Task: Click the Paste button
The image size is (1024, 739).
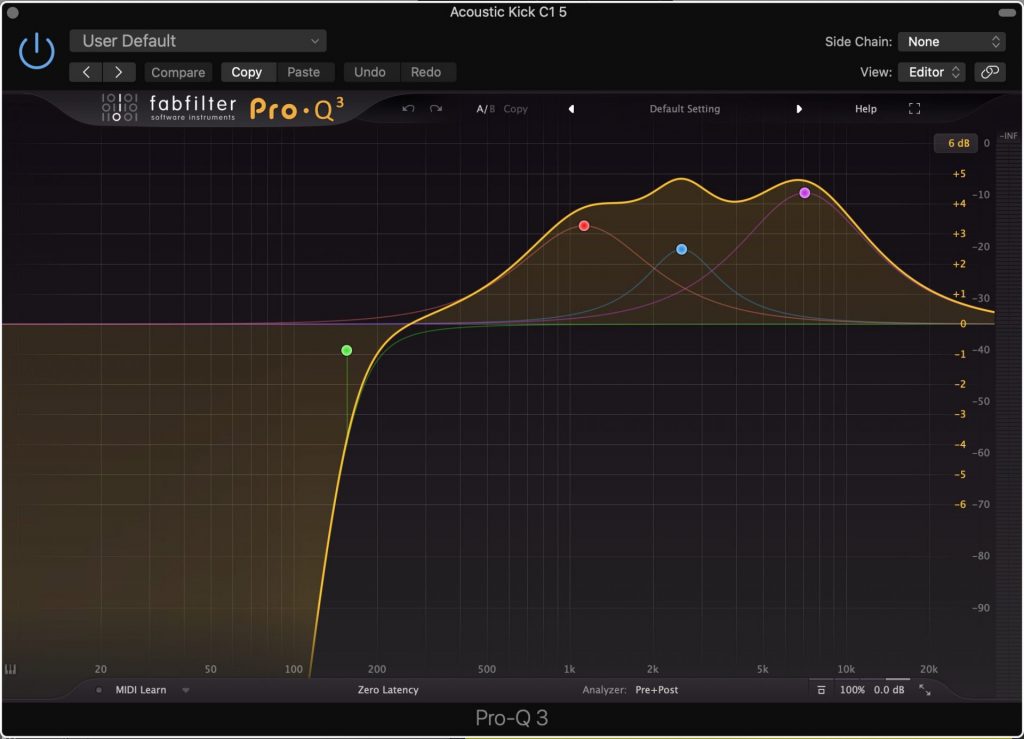Action: (304, 72)
